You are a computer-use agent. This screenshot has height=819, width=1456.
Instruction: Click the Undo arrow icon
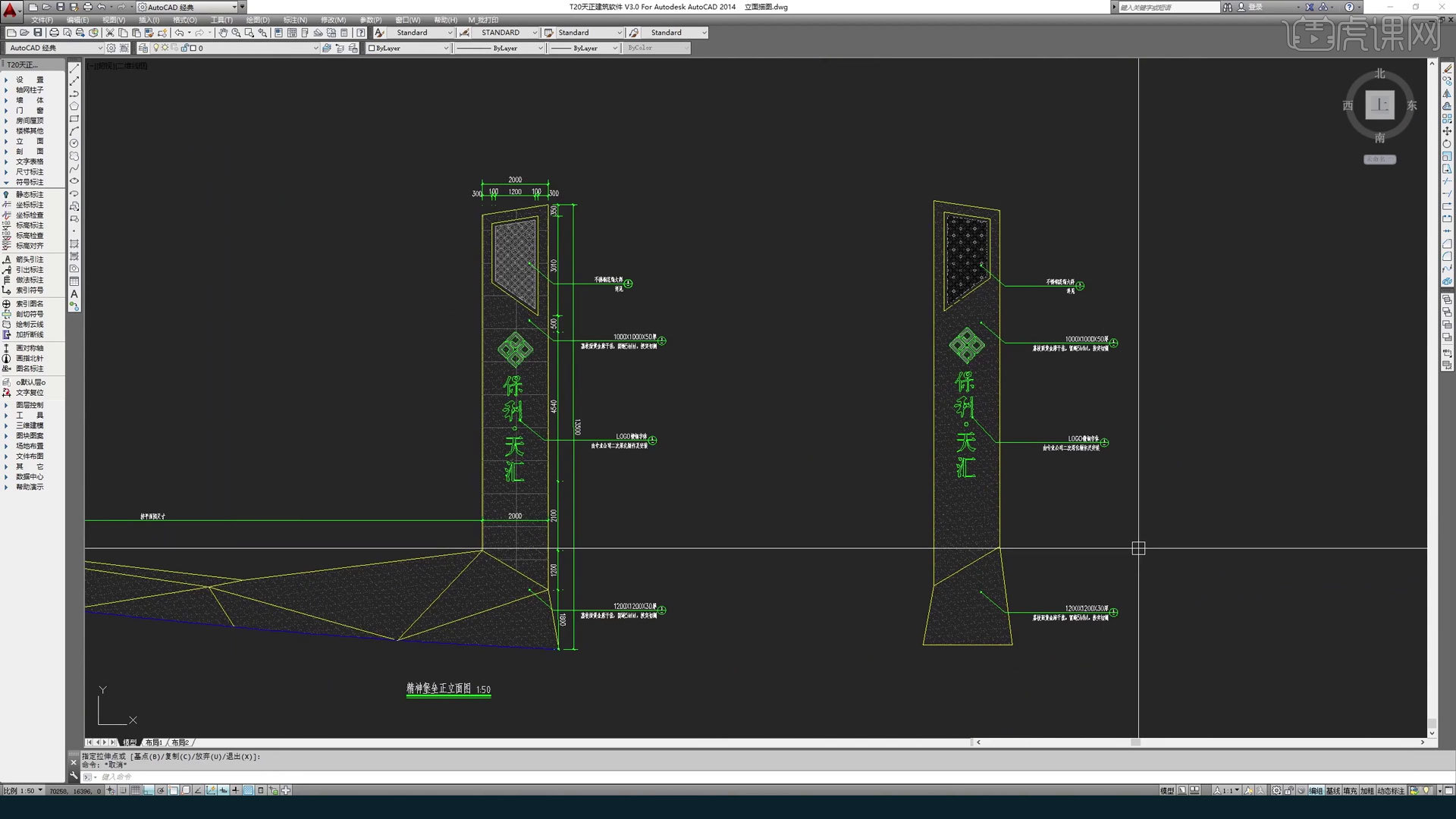pos(179,33)
